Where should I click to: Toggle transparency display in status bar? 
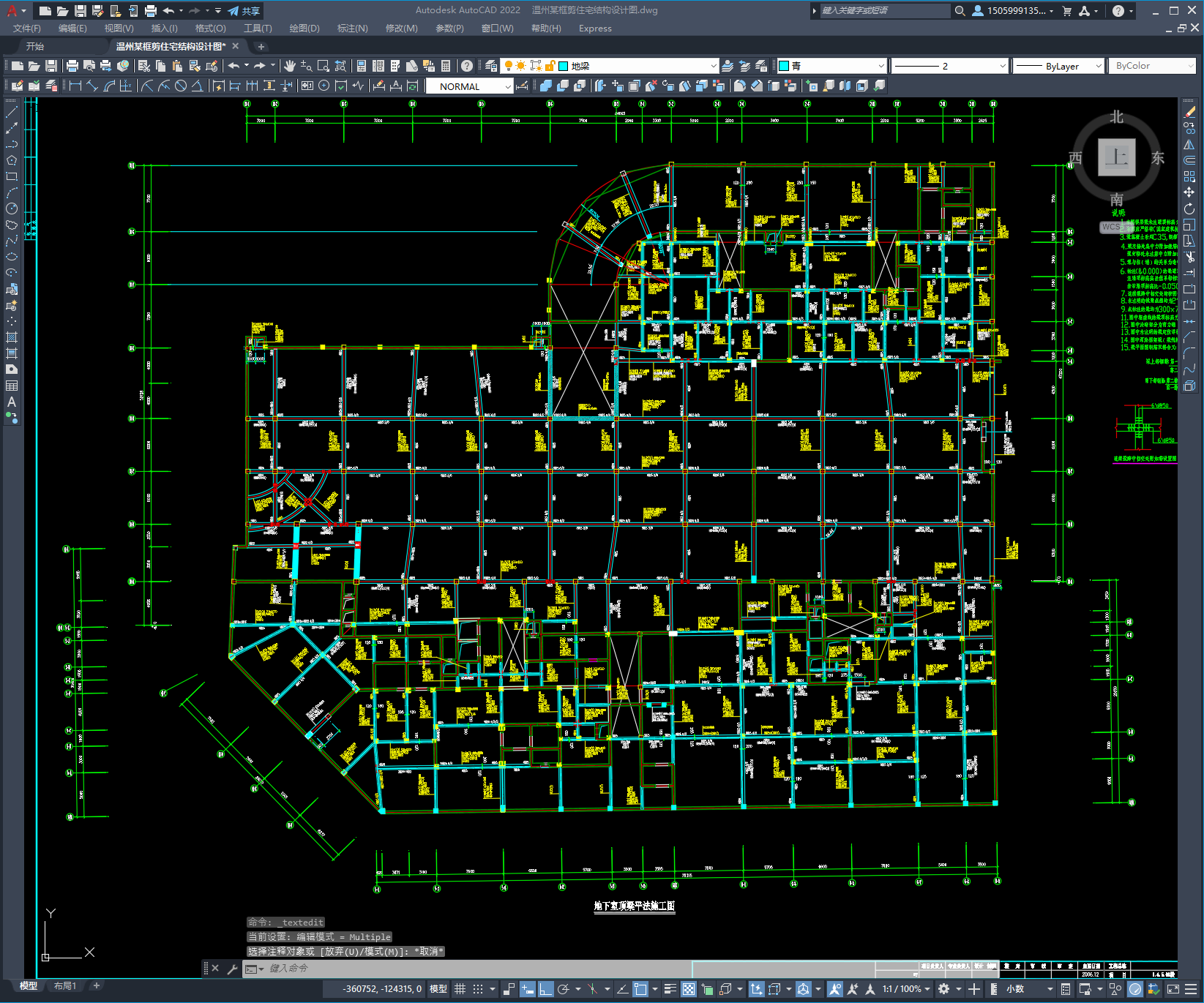click(689, 989)
